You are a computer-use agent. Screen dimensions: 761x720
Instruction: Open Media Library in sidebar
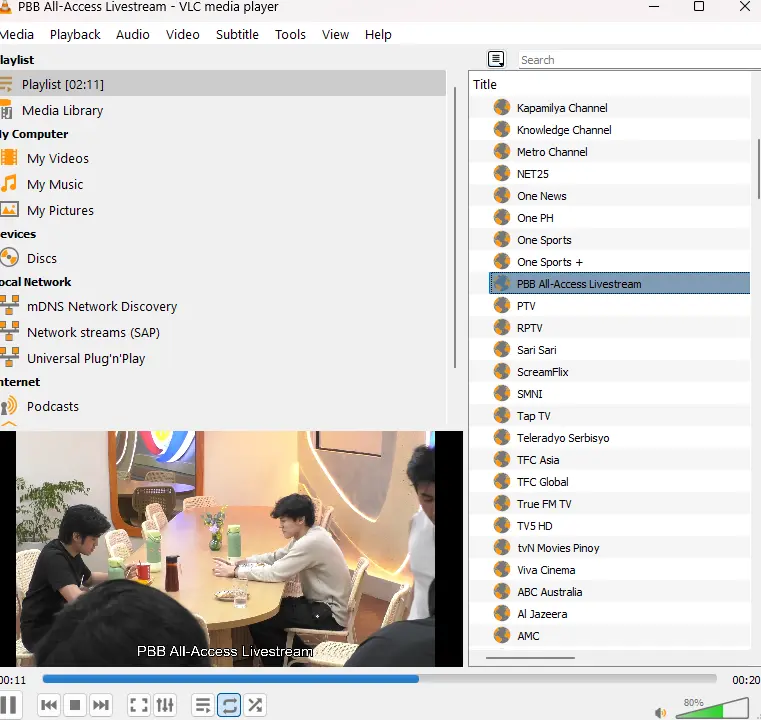pos(223,110)
